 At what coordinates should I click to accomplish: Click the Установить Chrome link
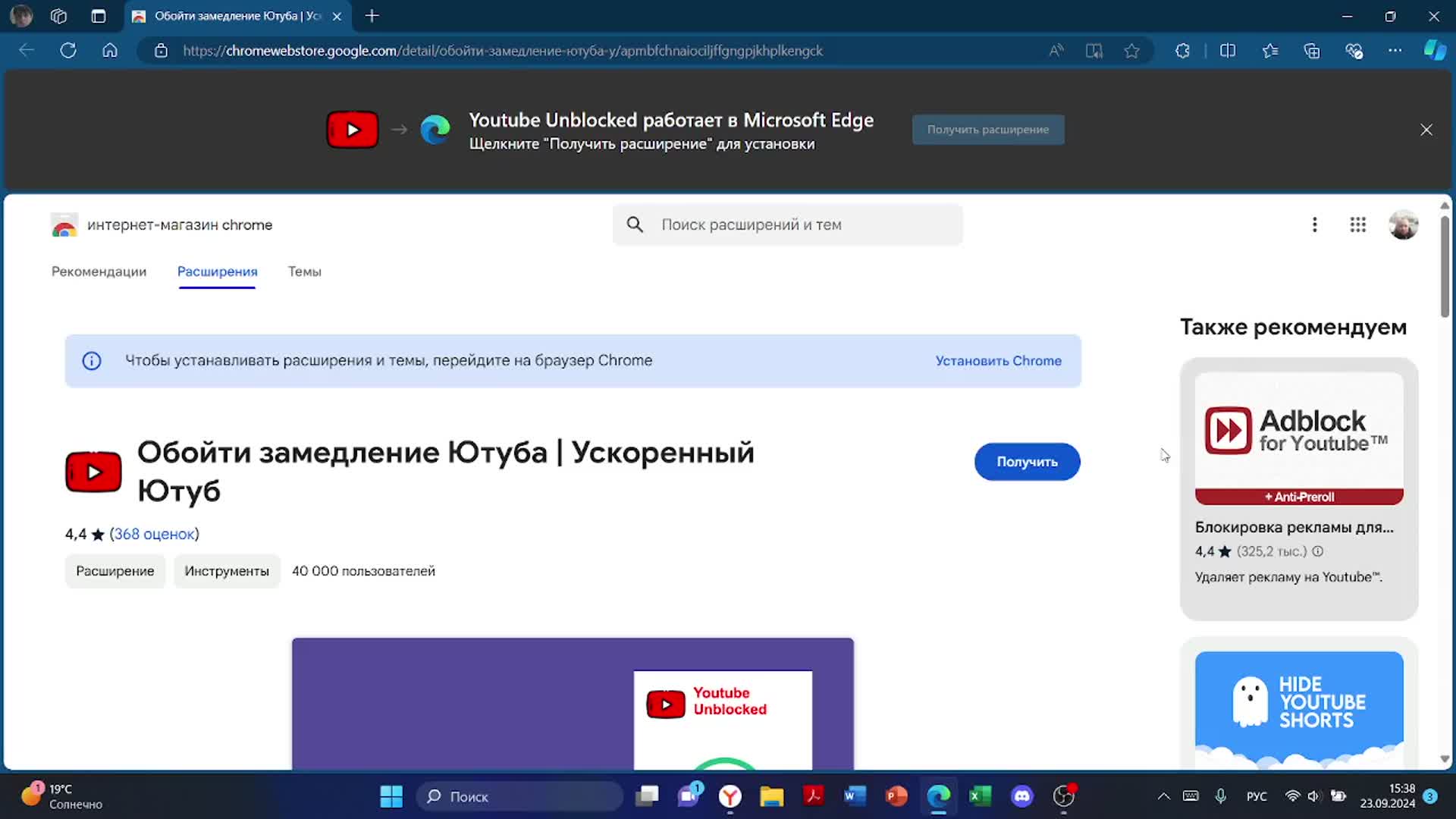pyautogui.click(x=998, y=361)
